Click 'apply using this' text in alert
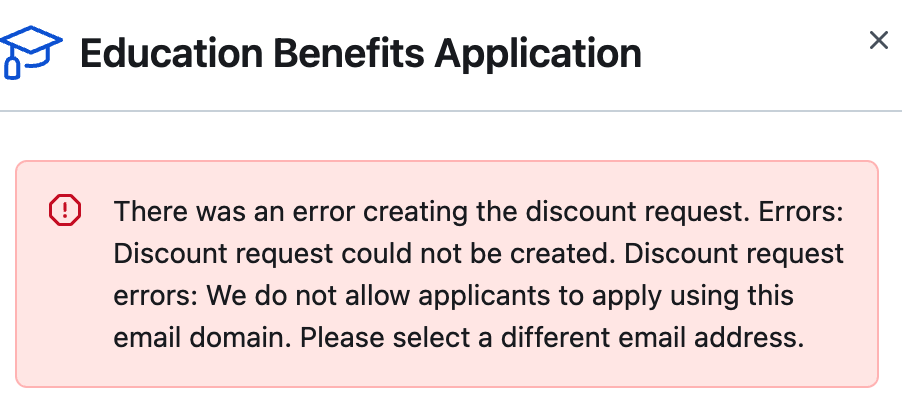902x414 pixels. point(693,297)
